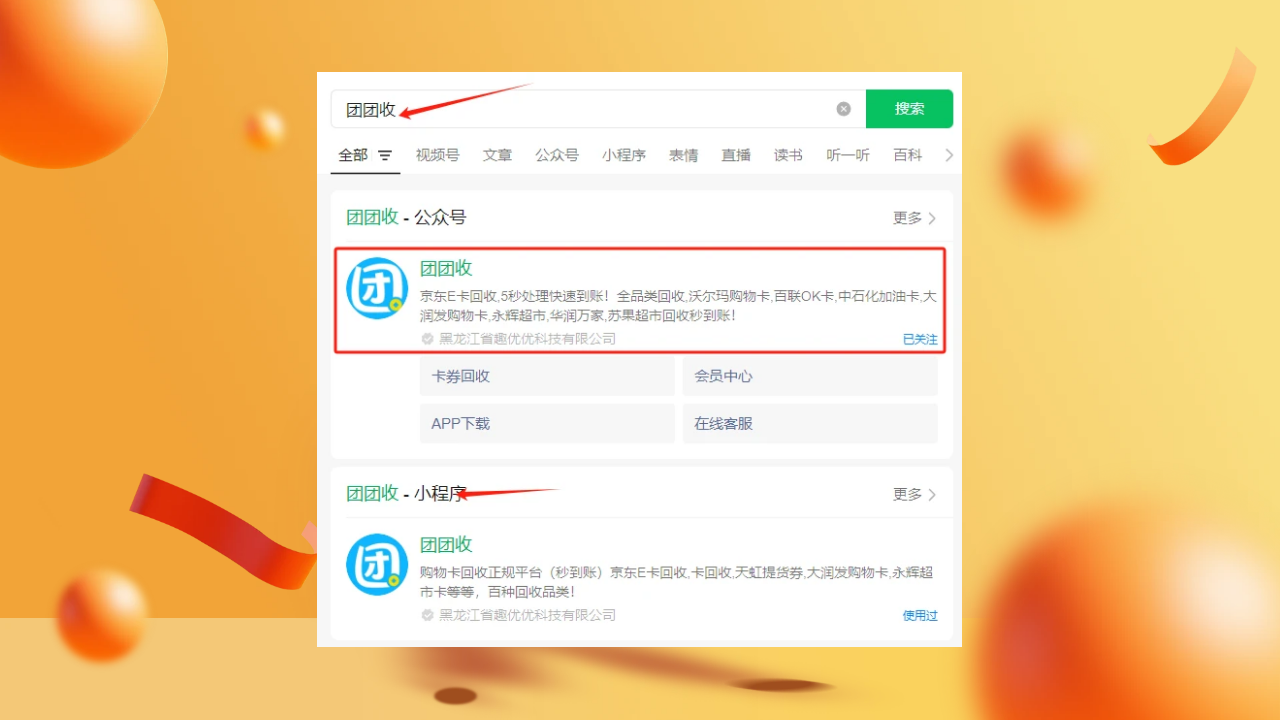Screen dimensions: 1280x720
Task: Click company name in the 小程序 result
Action: tap(528, 615)
